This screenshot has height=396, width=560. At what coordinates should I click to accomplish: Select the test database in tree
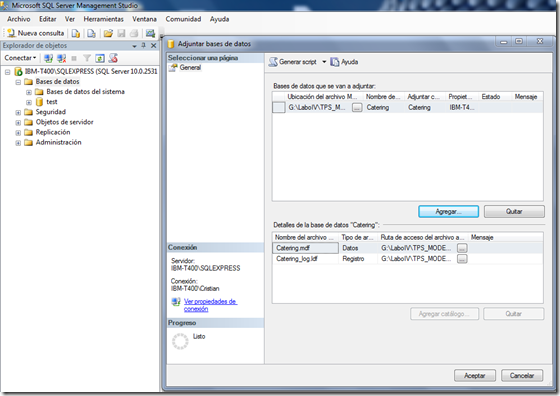point(52,102)
